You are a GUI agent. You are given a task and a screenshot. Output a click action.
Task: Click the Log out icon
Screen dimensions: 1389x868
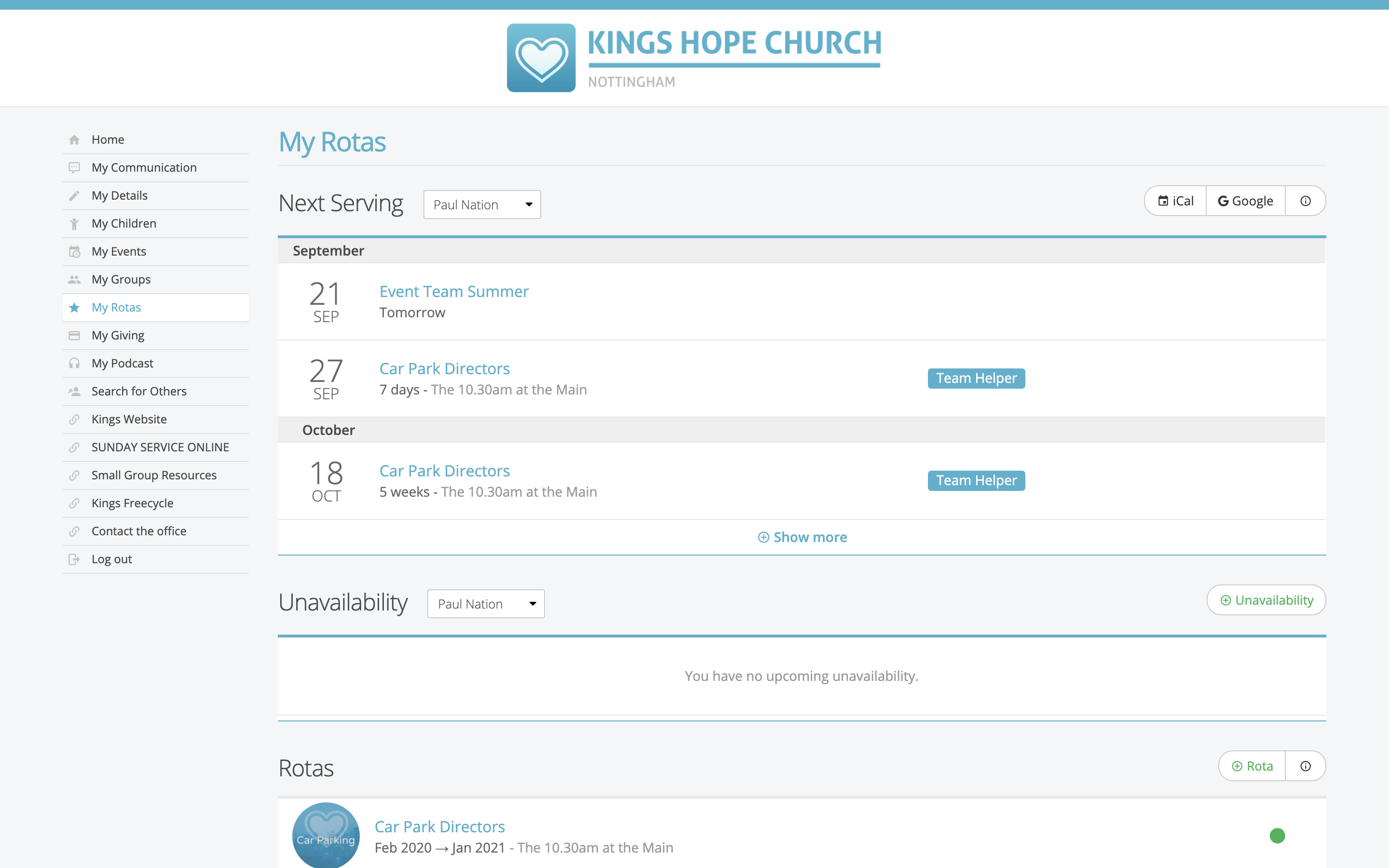pyautogui.click(x=75, y=558)
